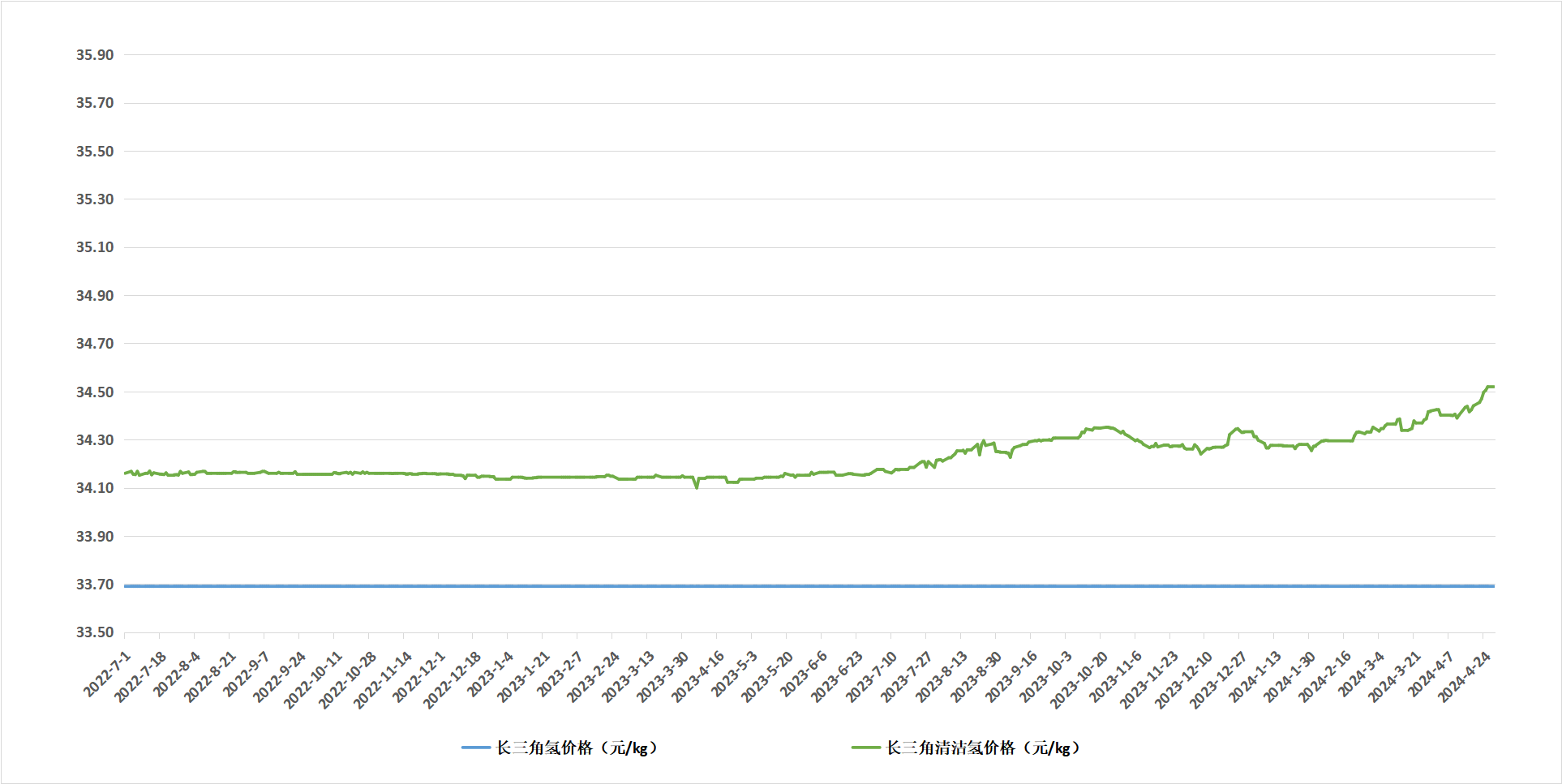Select the x-axis date 2022-10-28
This screenshot has height=784, width=1562.
(346, 679)
